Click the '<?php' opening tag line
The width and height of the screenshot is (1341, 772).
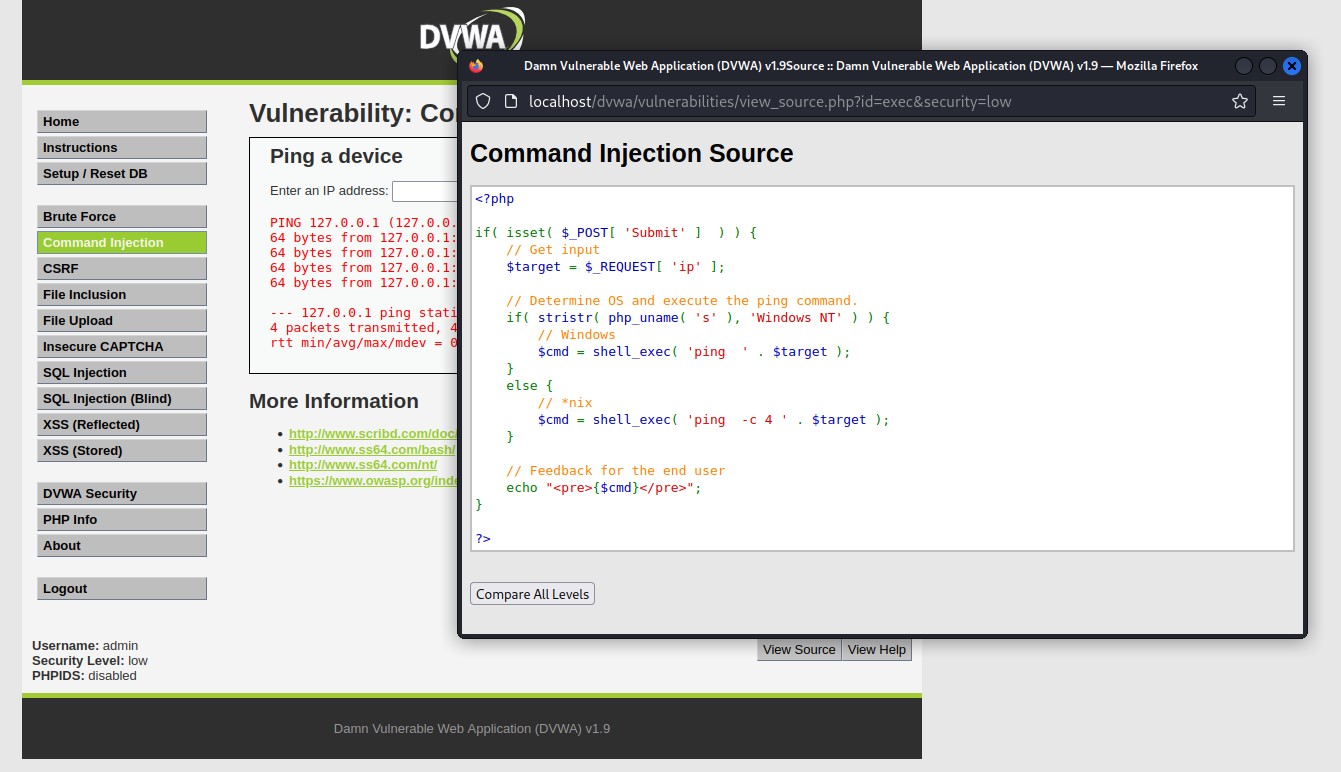click(495, 199)
